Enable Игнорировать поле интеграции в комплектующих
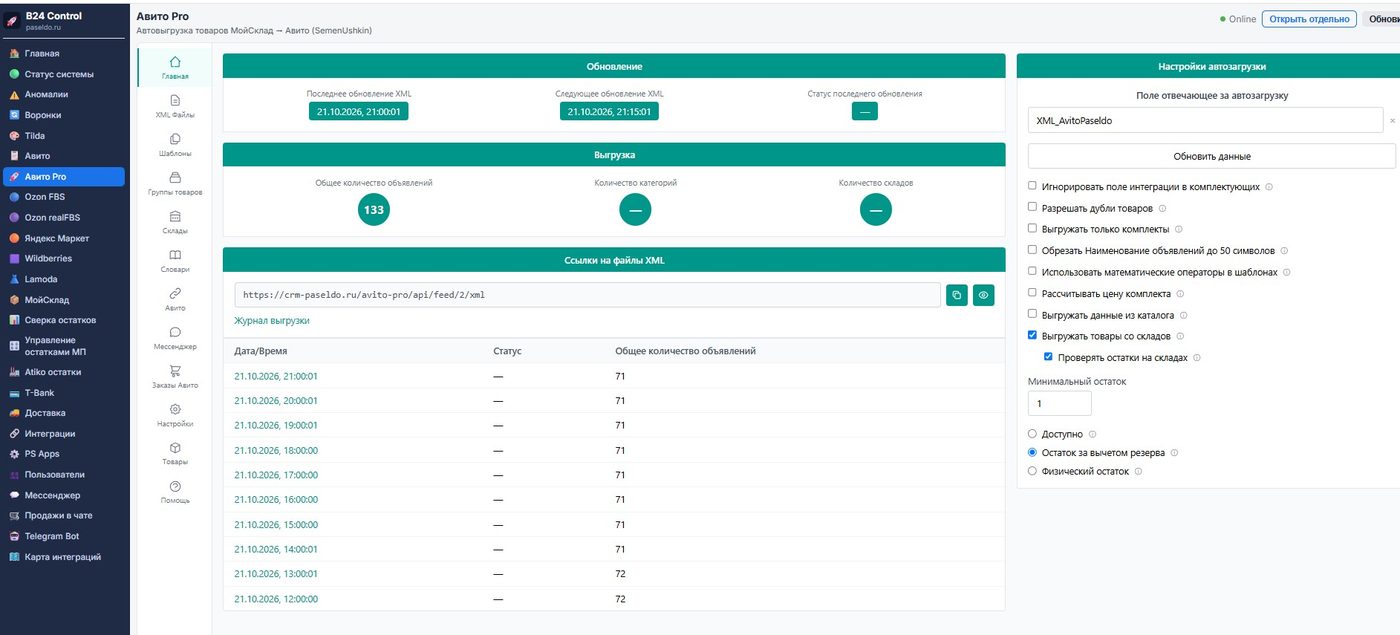Image resolution: width=1400 pixels, height=635 pixels. click(x=1032, y=186)
